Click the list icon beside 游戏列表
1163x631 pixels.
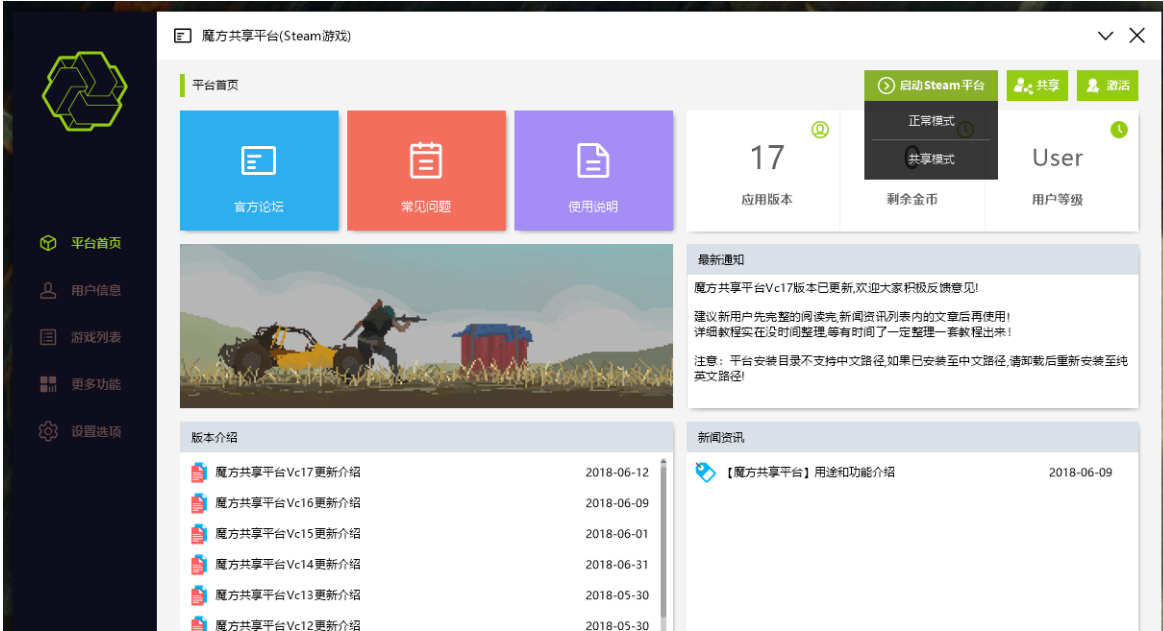(48, 337)
